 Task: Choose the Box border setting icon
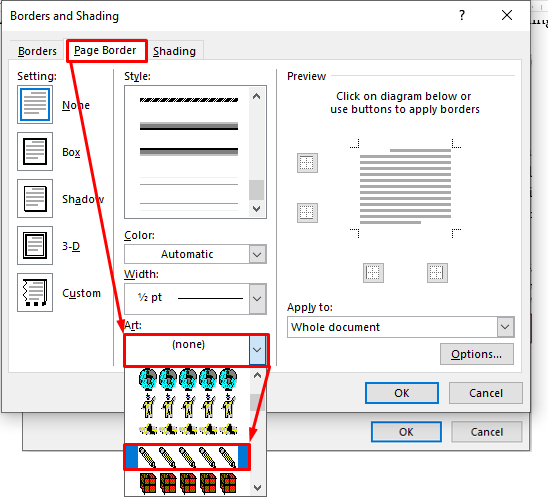35,151
